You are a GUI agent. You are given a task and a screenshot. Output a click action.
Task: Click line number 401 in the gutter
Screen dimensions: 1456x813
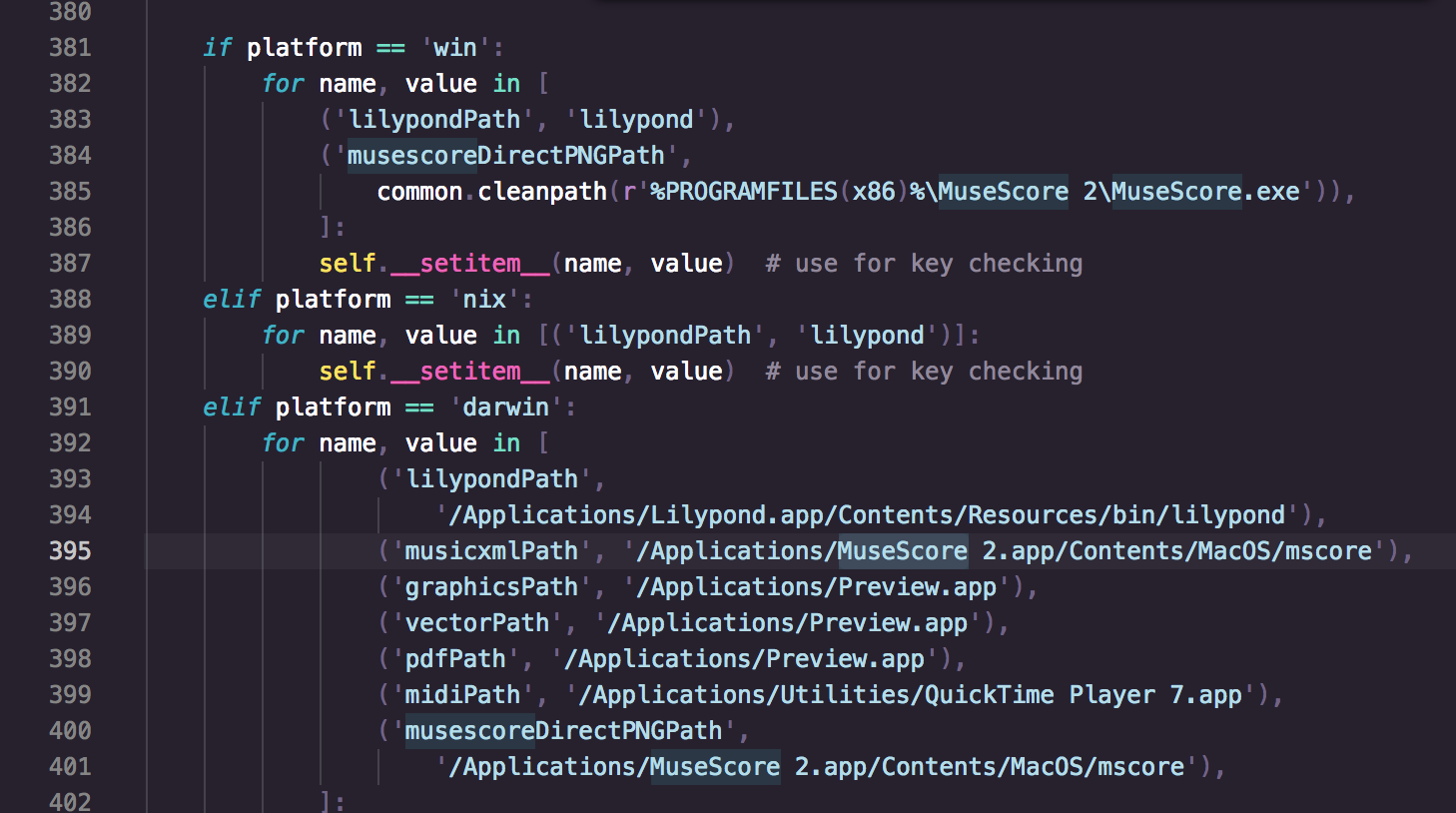(70, 766)
